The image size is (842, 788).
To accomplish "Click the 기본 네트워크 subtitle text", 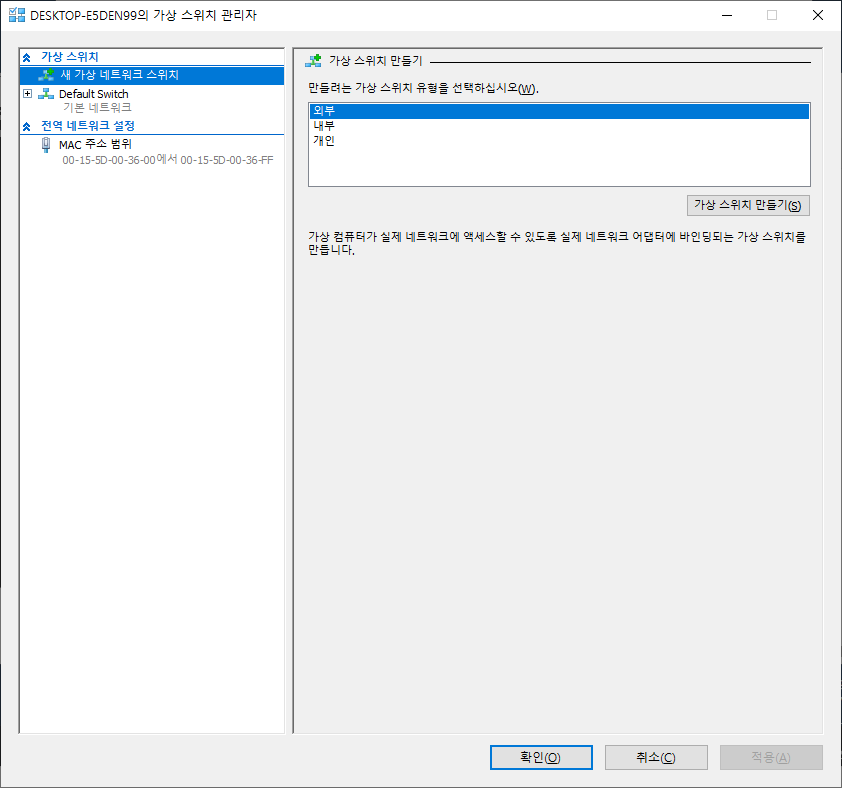I will pos(97,107).
